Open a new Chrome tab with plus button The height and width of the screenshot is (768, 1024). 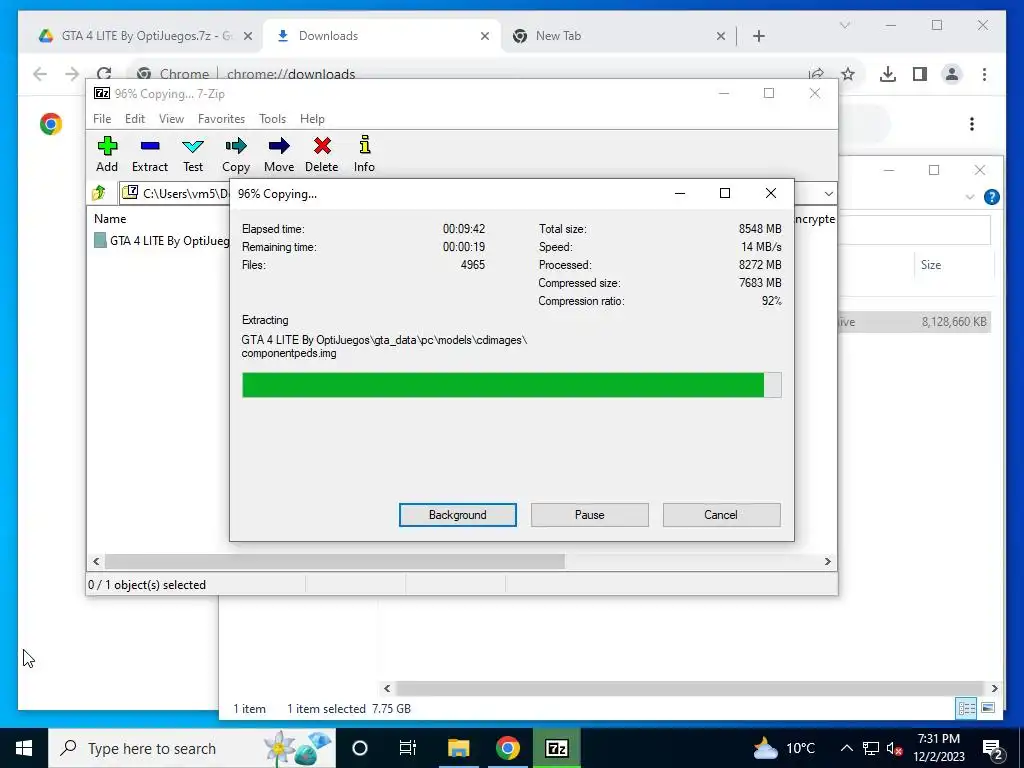coord(759,36)
